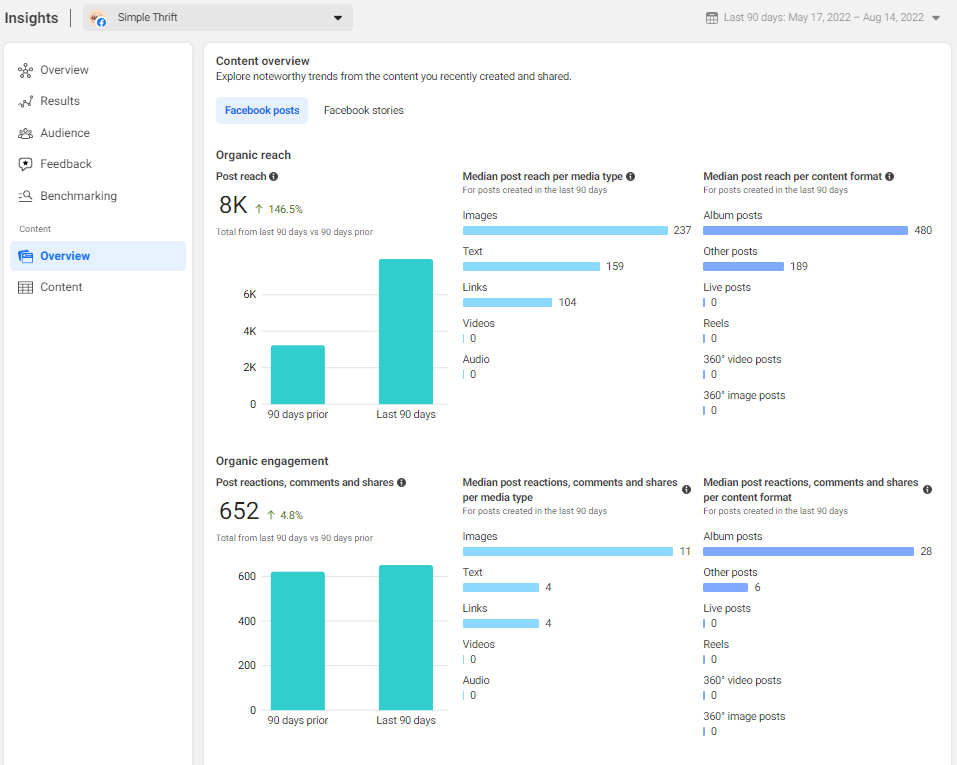Open the Benchmarking section
This screenshot has height=765, width=957.
pos(98,196)
